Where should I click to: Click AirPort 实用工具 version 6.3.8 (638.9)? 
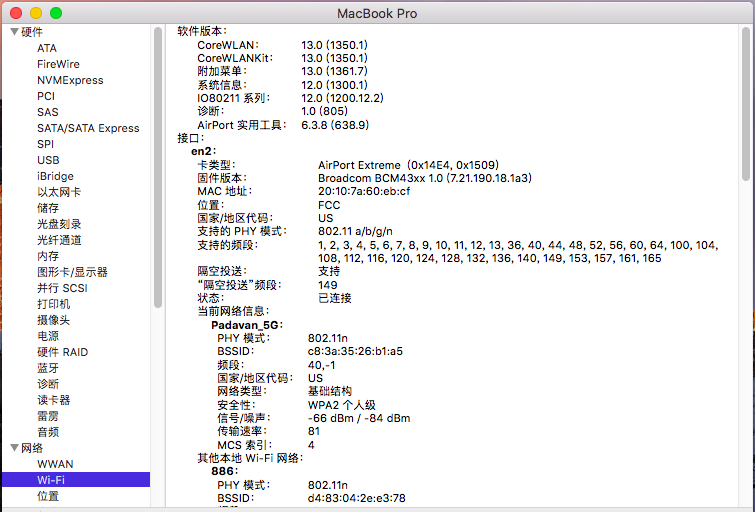pyautogui.click(x=335, y=125)
